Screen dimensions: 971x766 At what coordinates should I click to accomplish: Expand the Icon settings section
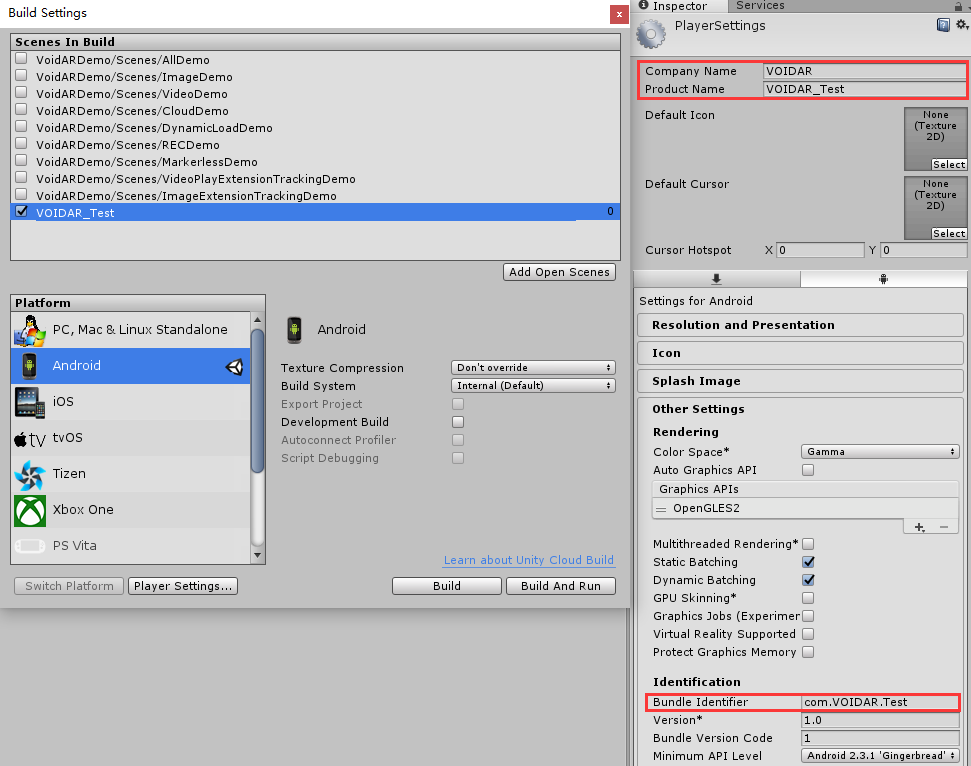[x=799, y=353]
